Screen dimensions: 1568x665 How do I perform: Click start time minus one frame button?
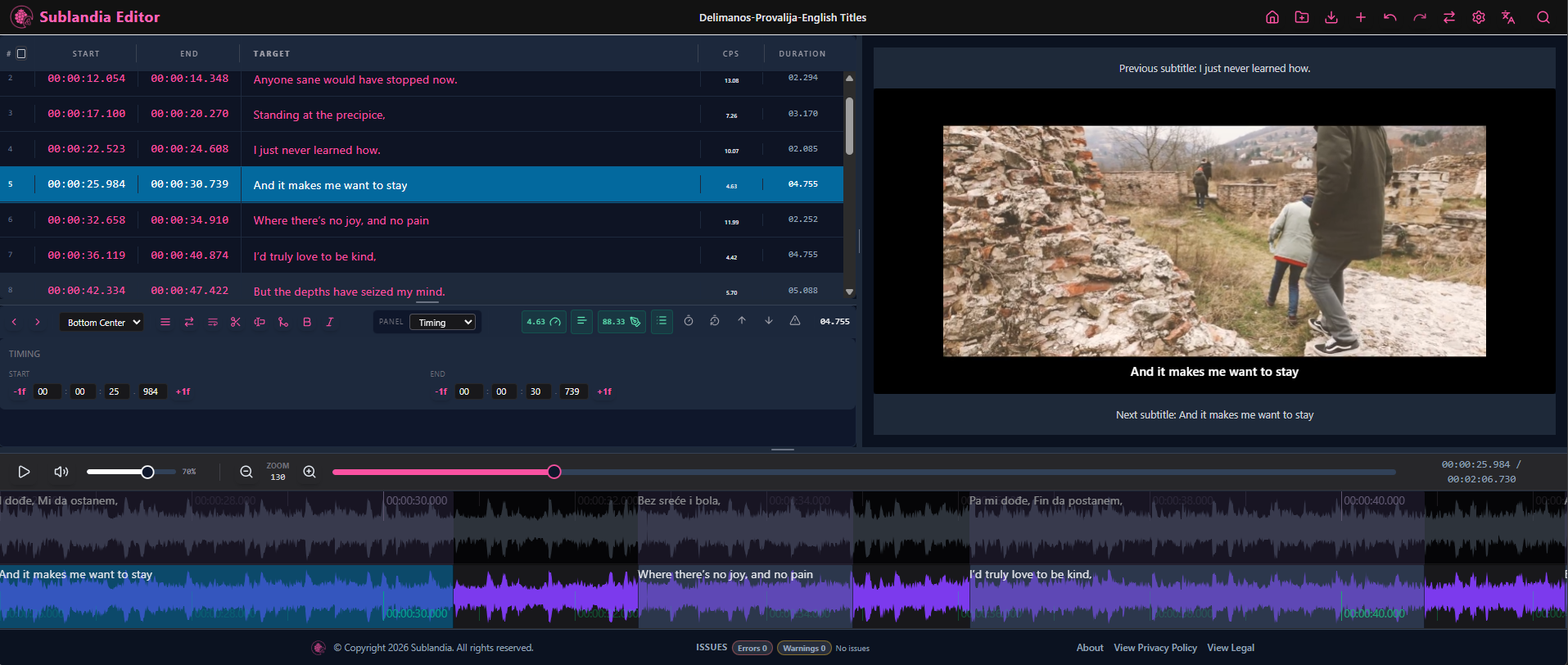pos(20,391)
